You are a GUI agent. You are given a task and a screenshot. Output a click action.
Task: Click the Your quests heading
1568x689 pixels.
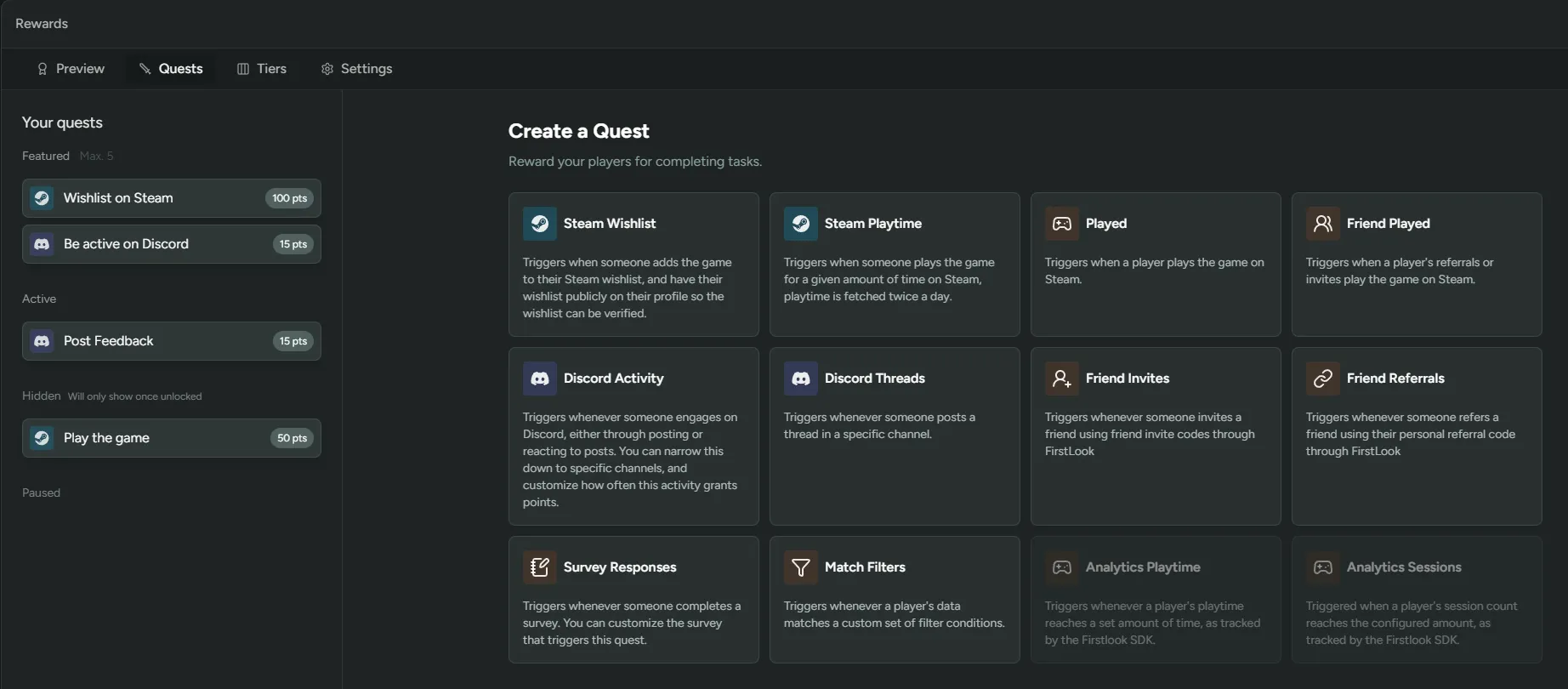pos(62,122)
